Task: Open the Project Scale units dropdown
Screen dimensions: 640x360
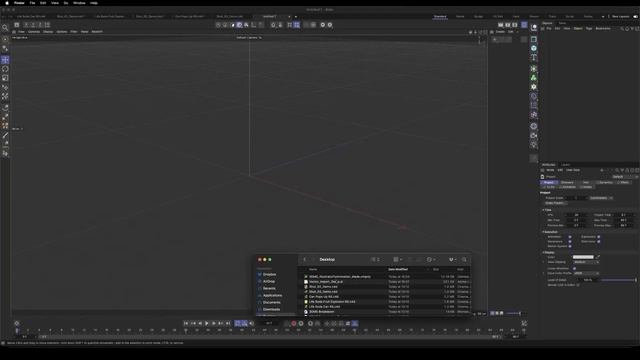Action: (601, 198)
